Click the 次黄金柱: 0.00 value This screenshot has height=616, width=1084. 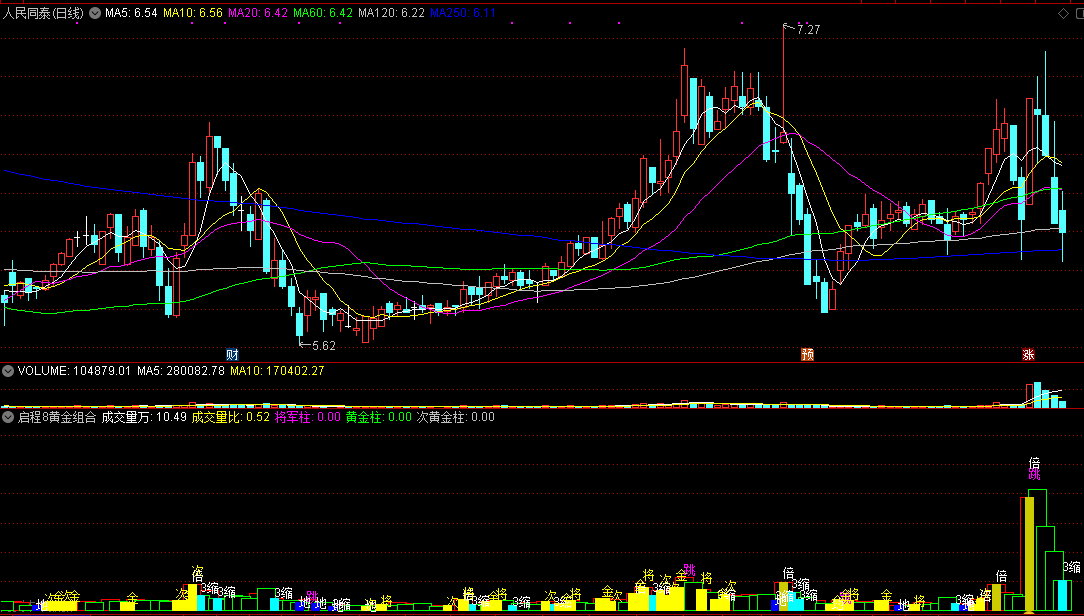[456, 418]
